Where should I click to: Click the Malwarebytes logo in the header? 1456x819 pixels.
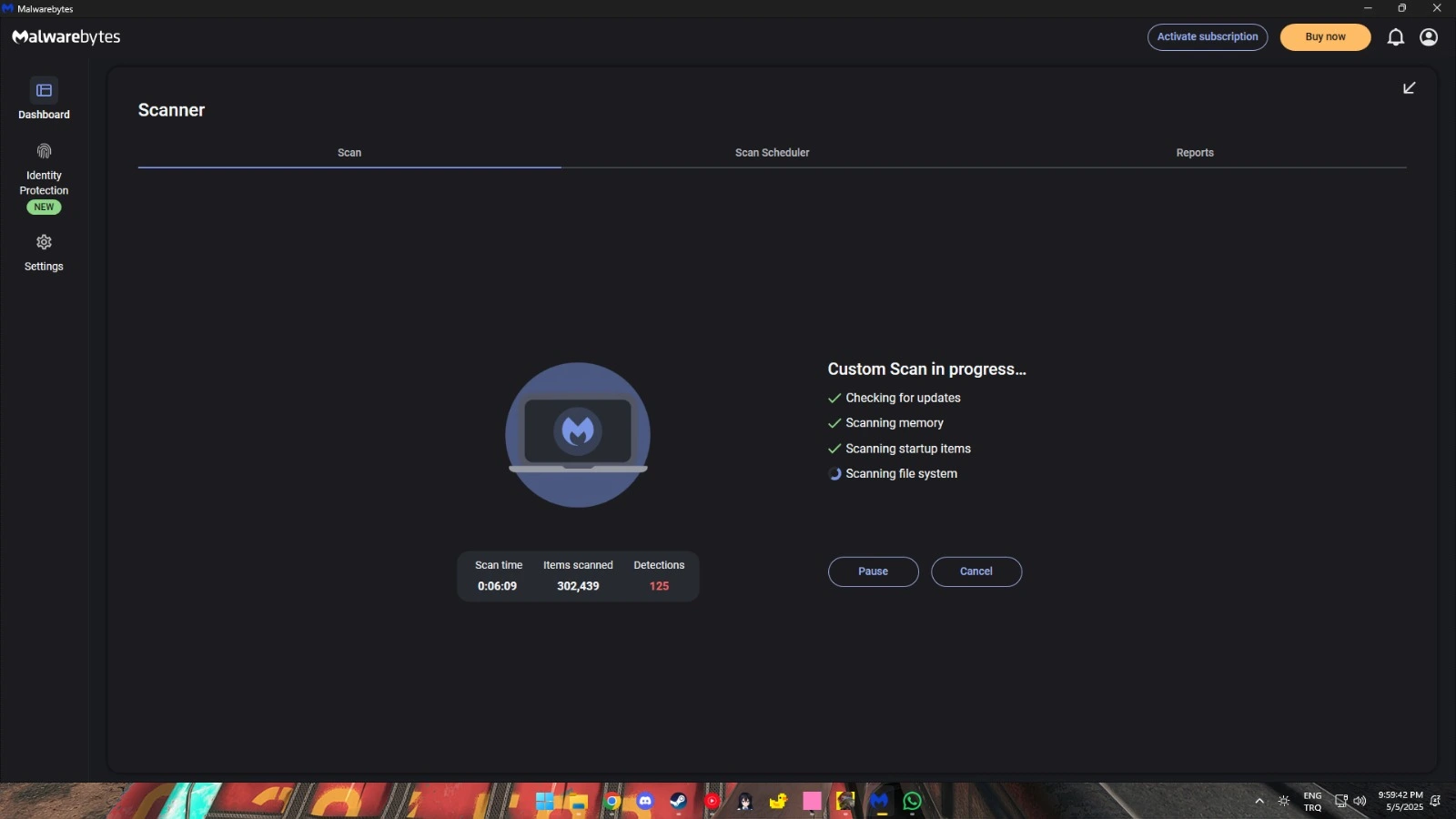(66, 37)
